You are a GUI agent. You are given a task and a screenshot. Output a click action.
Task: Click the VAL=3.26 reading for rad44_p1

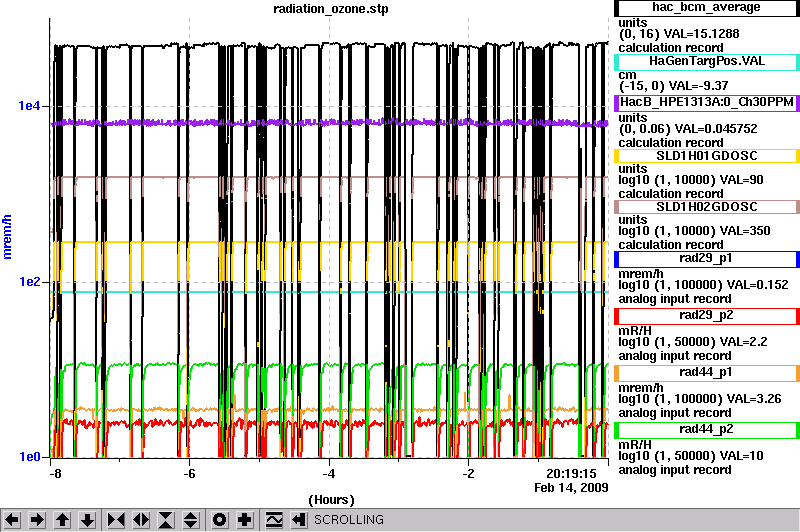click(754, 399)
